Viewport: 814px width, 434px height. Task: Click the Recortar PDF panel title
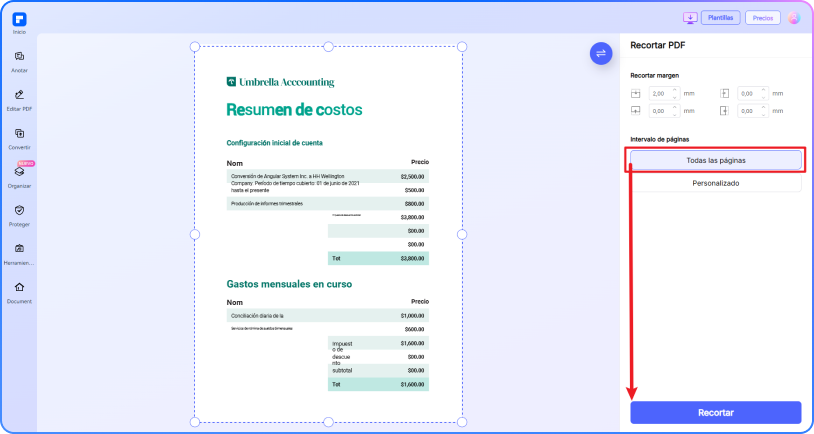657,45
